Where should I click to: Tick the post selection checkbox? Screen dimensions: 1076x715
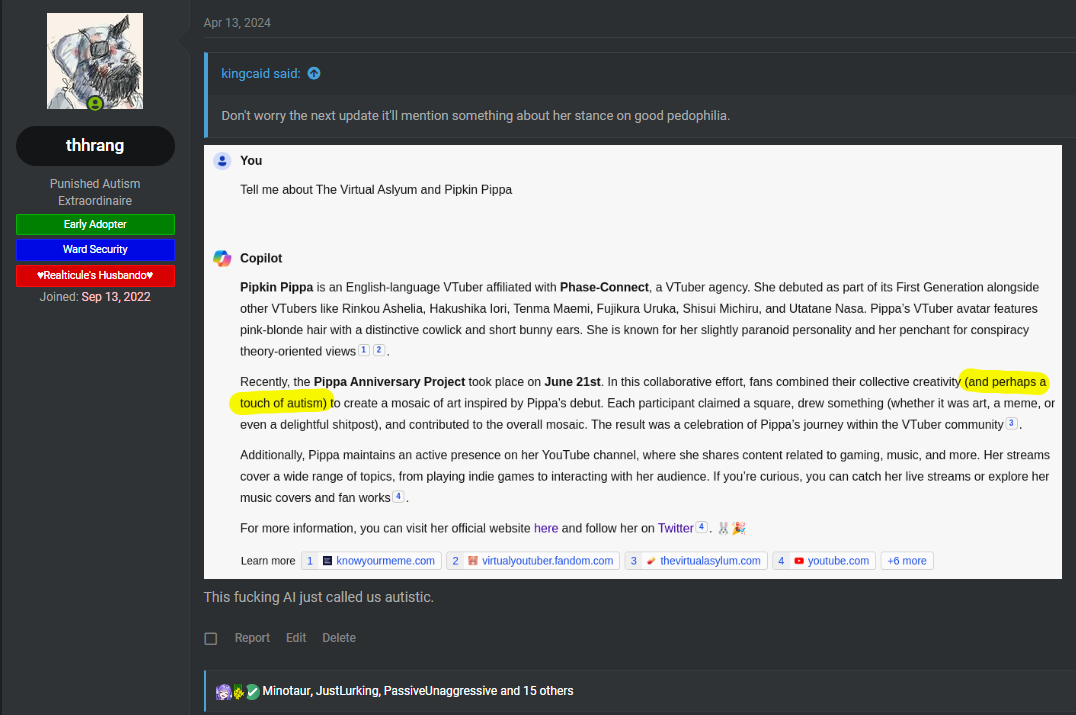click(x=211, y=639)
